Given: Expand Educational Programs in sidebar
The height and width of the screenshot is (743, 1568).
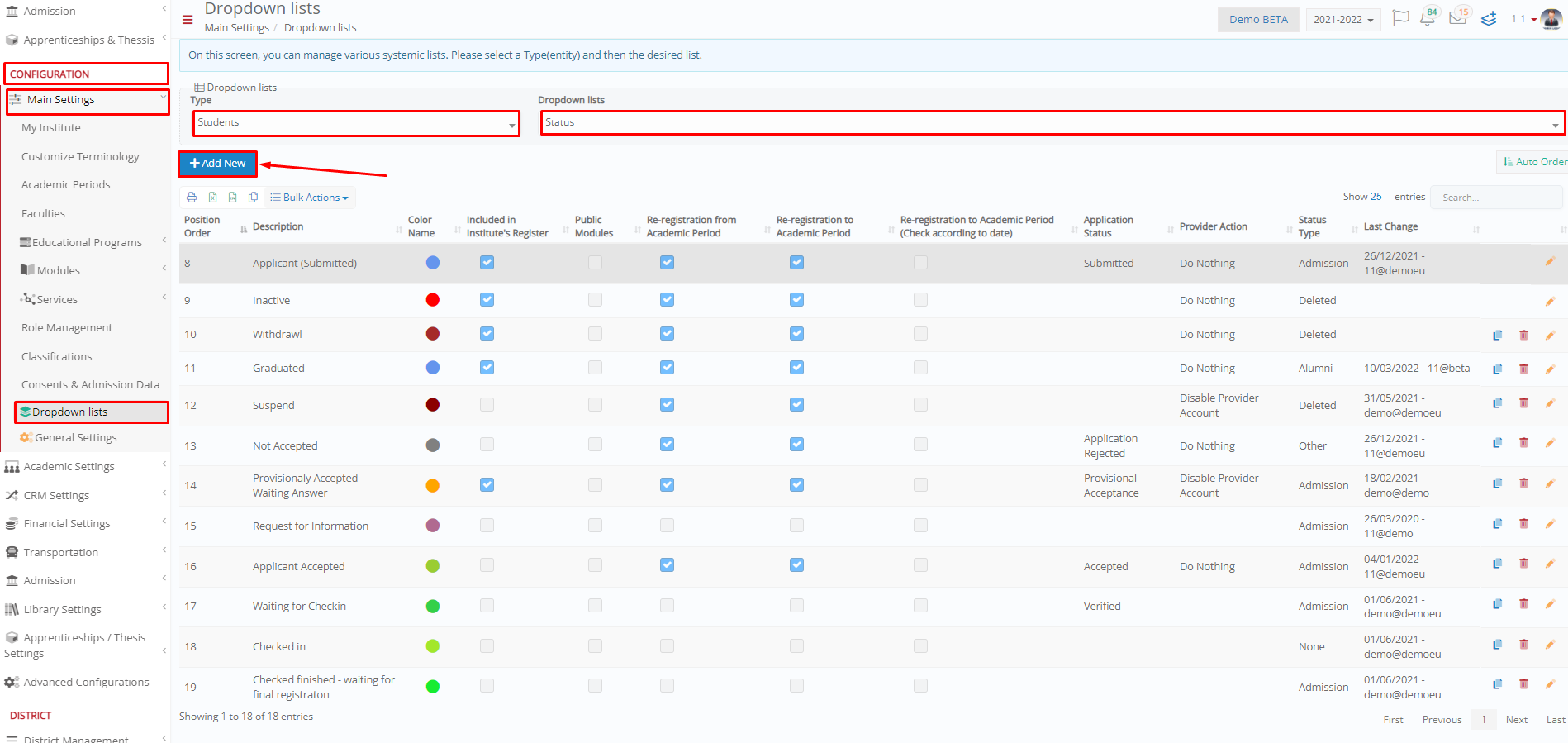Looking at the screenshot, I should tap(85, 242).
